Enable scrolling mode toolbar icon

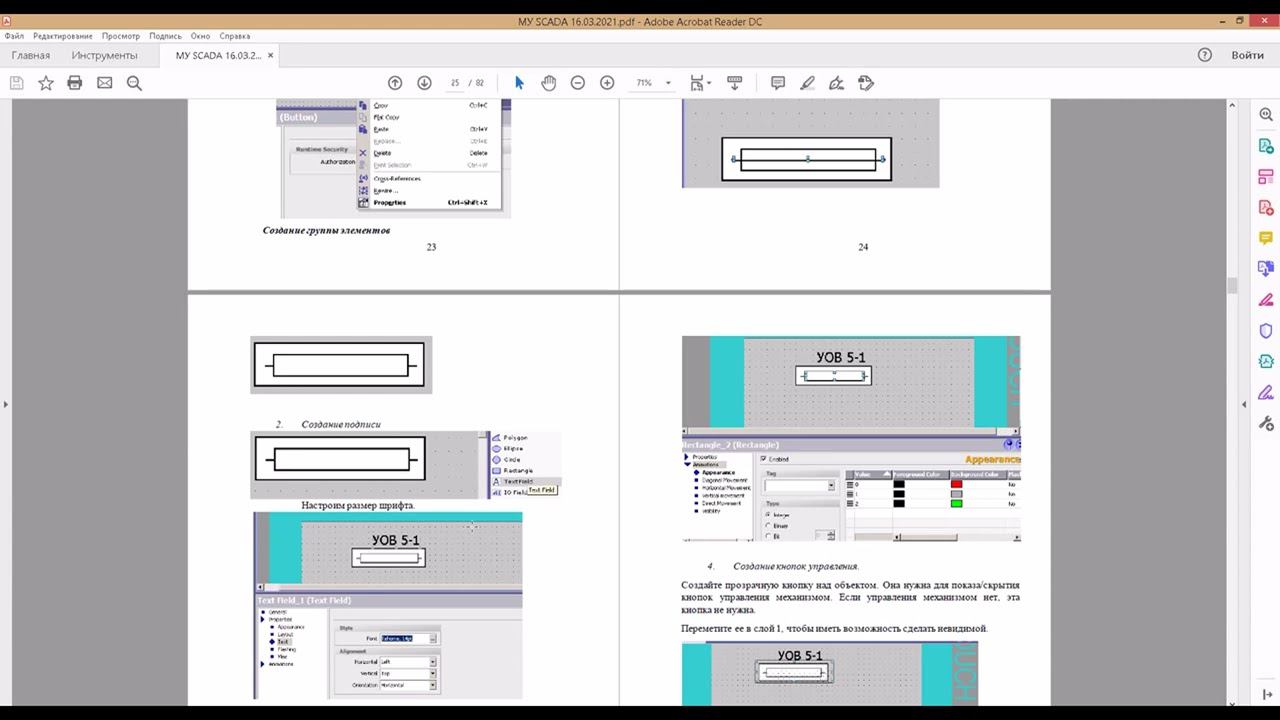pos(734,83)
